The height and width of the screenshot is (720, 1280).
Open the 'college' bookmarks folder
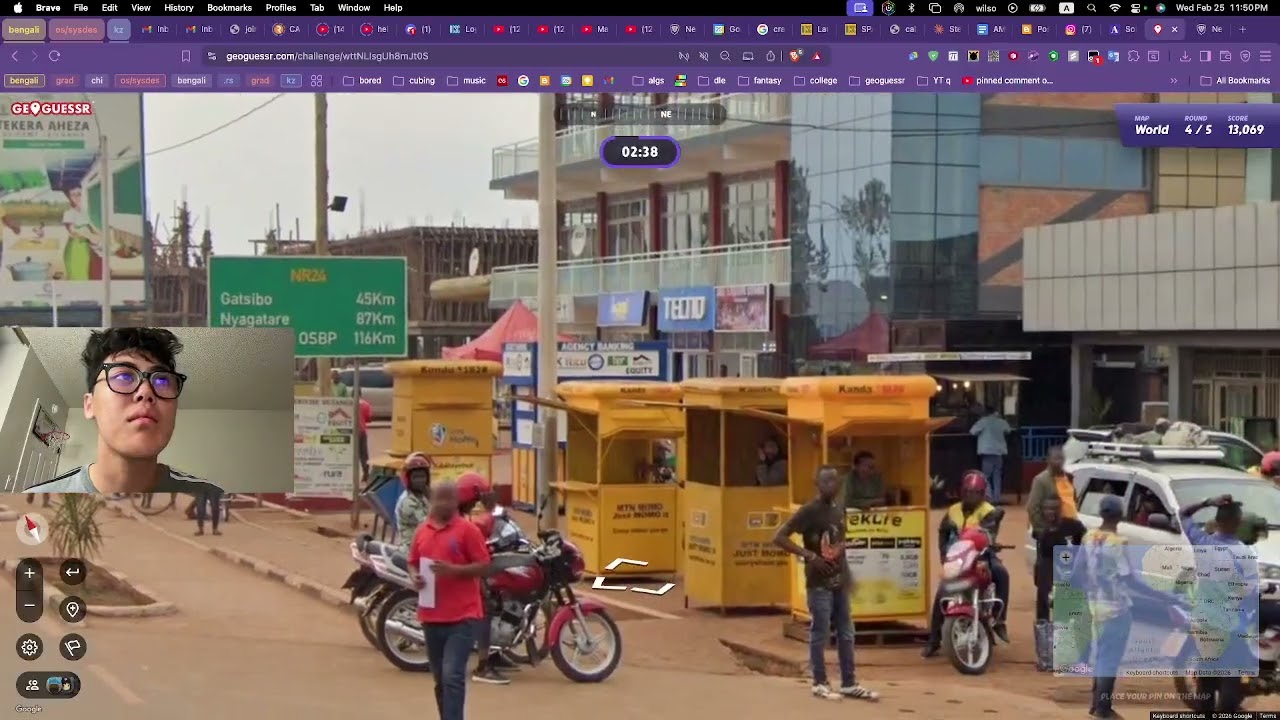tap(815, 80)
